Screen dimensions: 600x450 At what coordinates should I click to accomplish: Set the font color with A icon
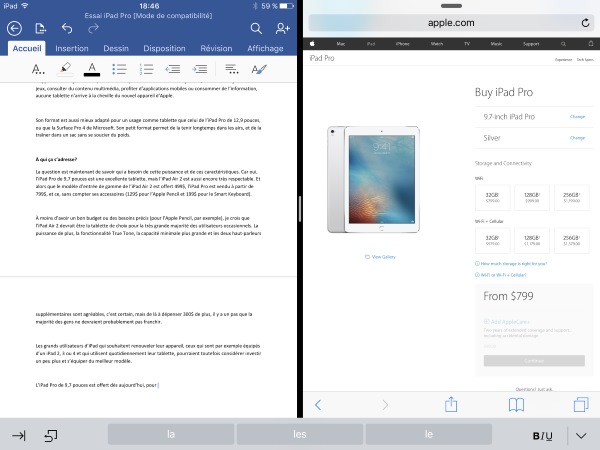[92, 69]
